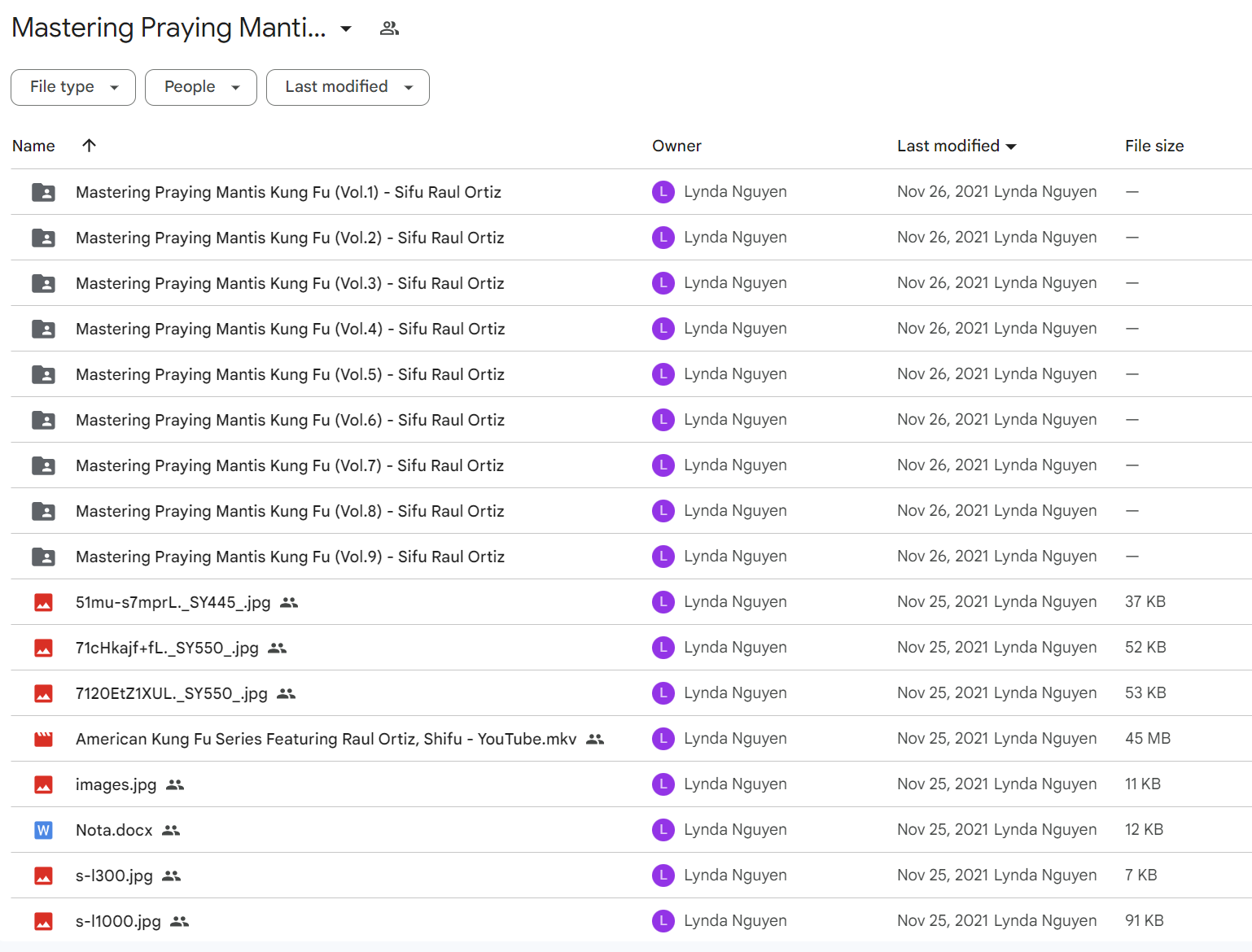This screenshot has width=1252, height=952.
Task: Click the image icon of images.jpg
Action: pyautogui.click(x=43, y=784)
